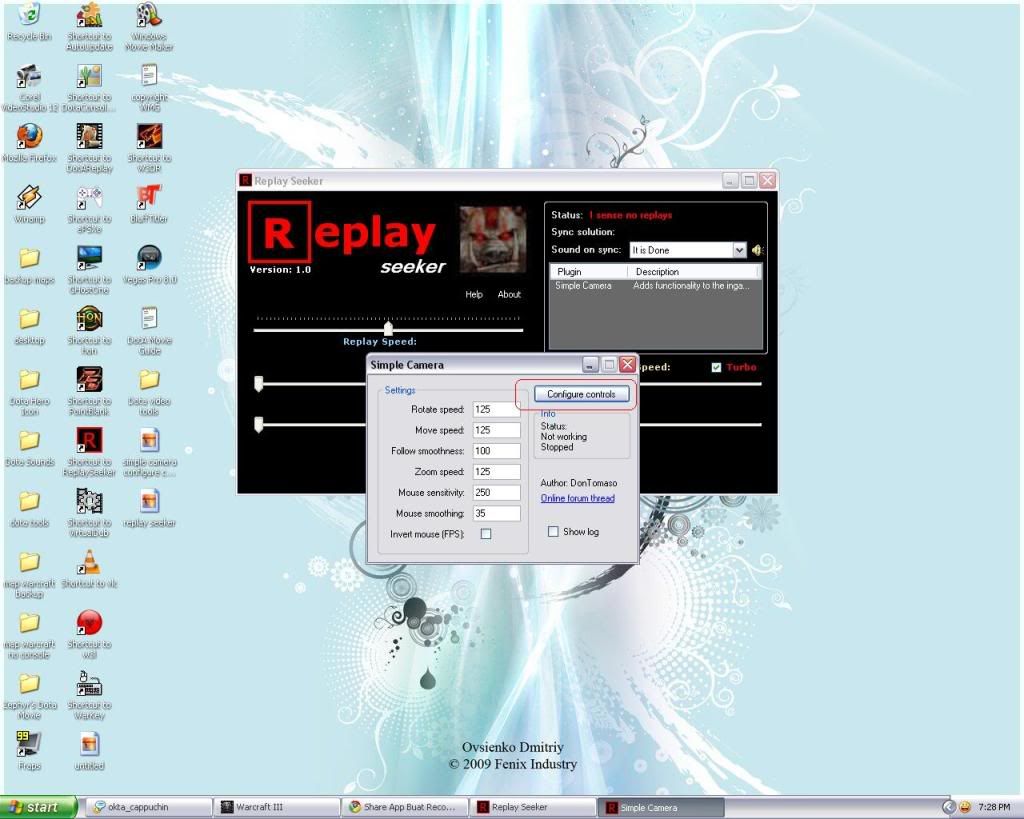Switch to Simple Camera taskbar button
1024x819 pixels.
tap(661, 807)
